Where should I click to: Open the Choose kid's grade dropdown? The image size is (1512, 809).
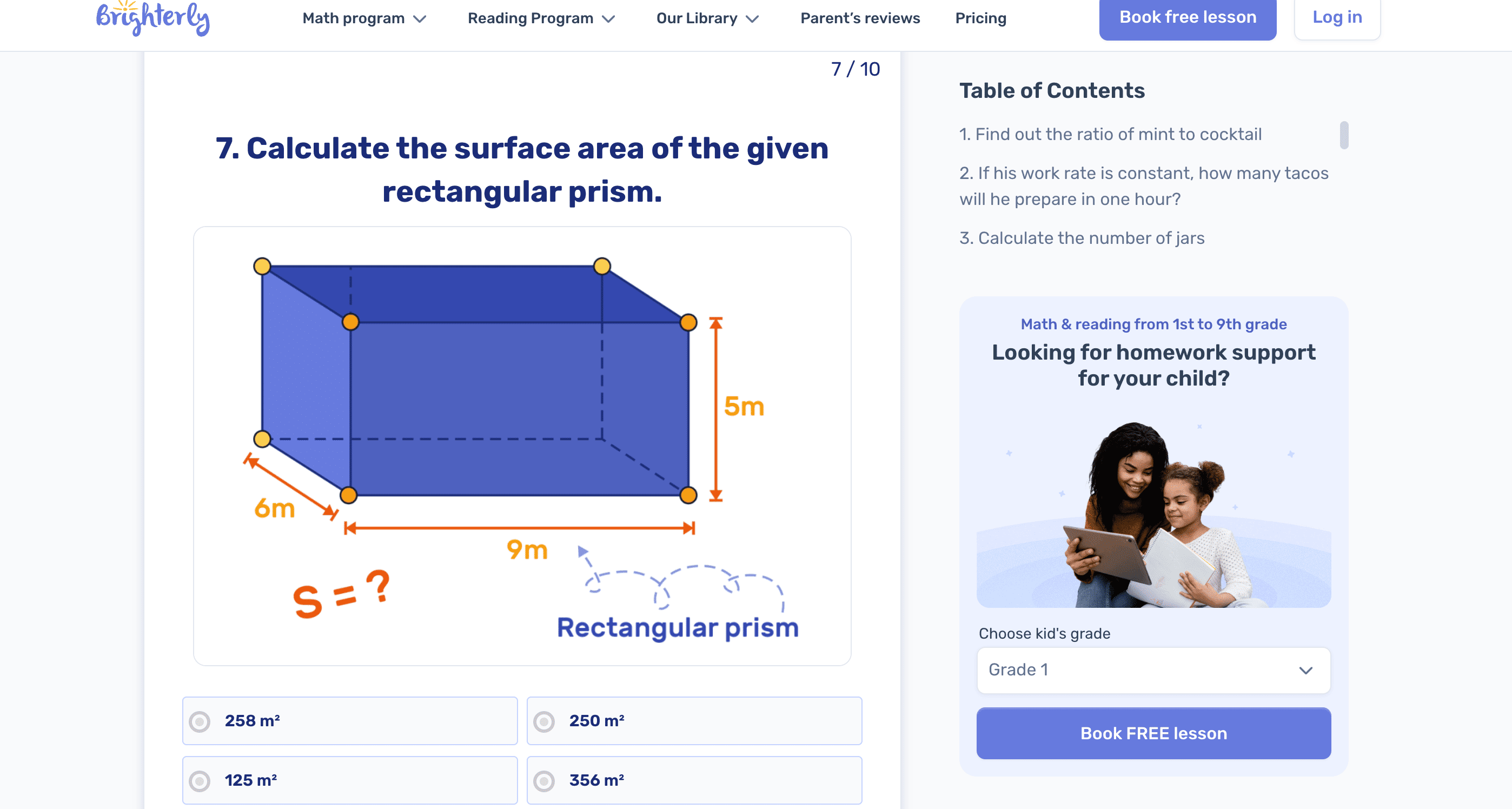coord(1153,670)
